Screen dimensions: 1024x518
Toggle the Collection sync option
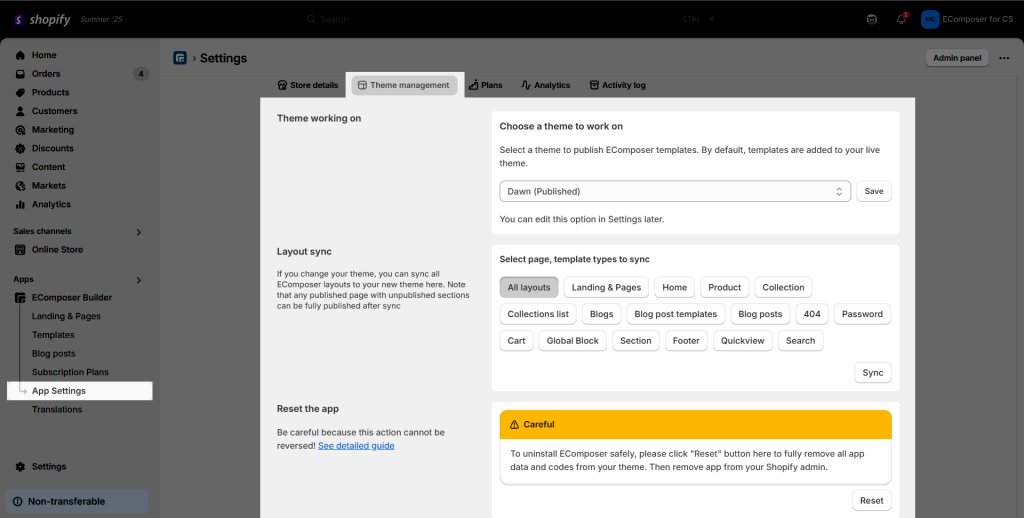tap(783, 287)
